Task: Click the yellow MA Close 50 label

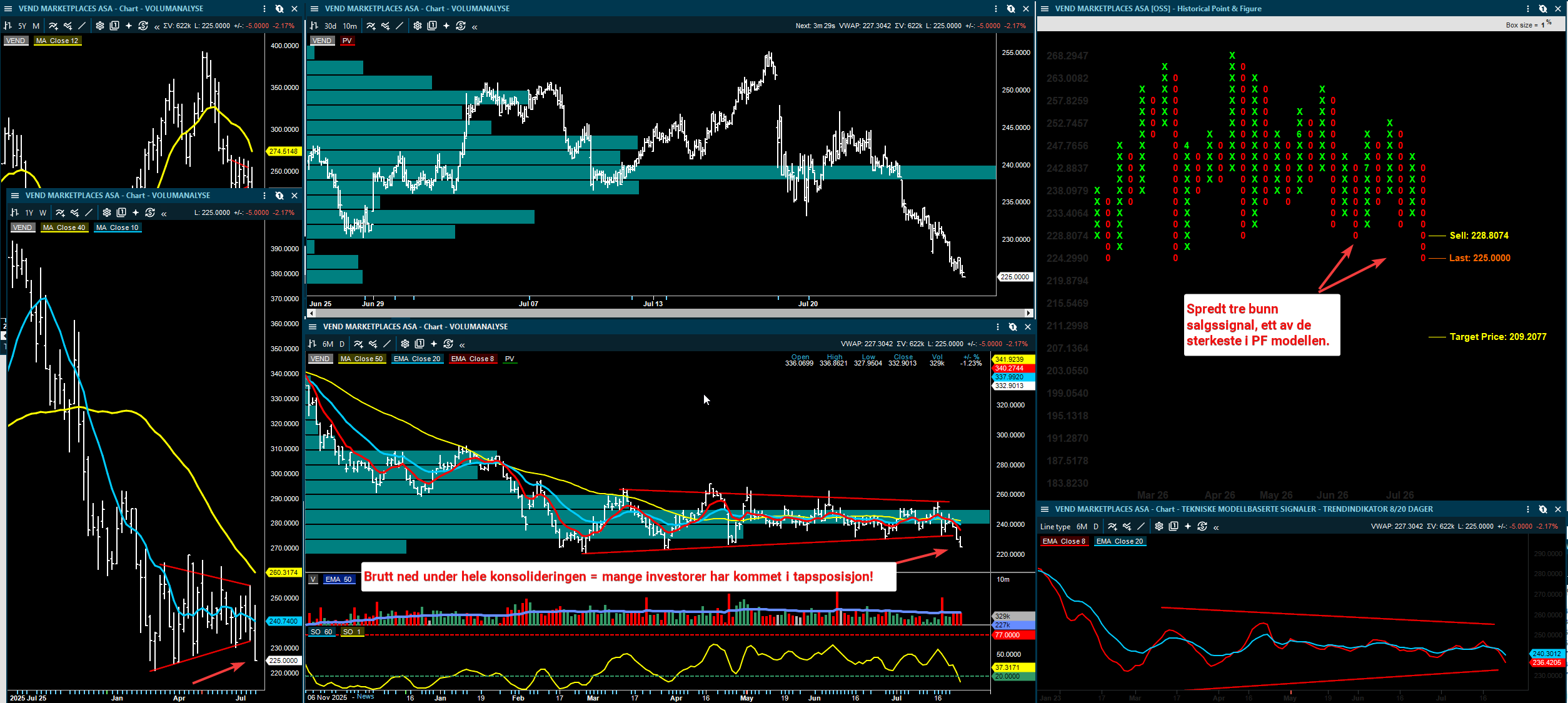Action: click(x=361, y=359)
